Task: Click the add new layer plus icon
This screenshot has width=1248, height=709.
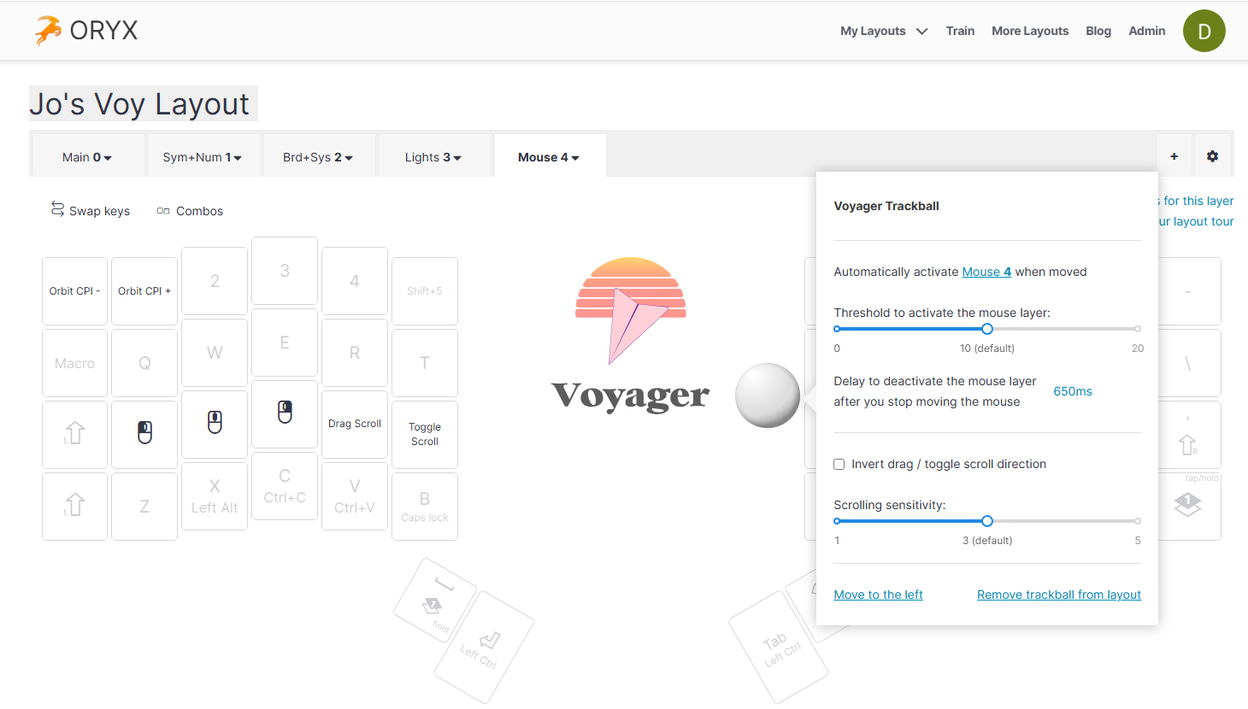Action: (1174, 156)
